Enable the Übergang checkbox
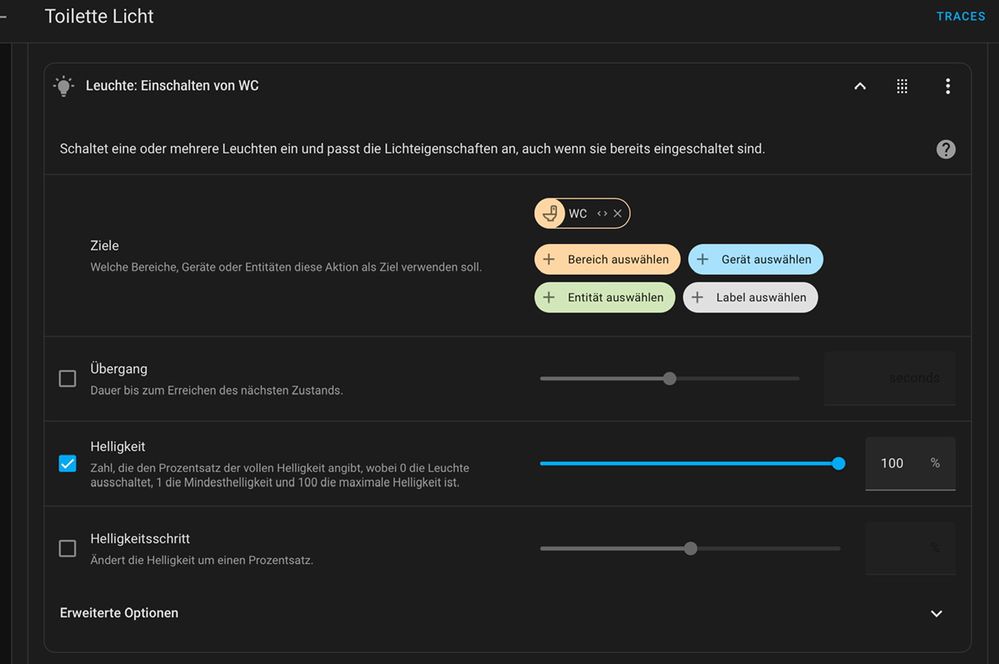Viewport: 999px width, 664px height. 68,379
